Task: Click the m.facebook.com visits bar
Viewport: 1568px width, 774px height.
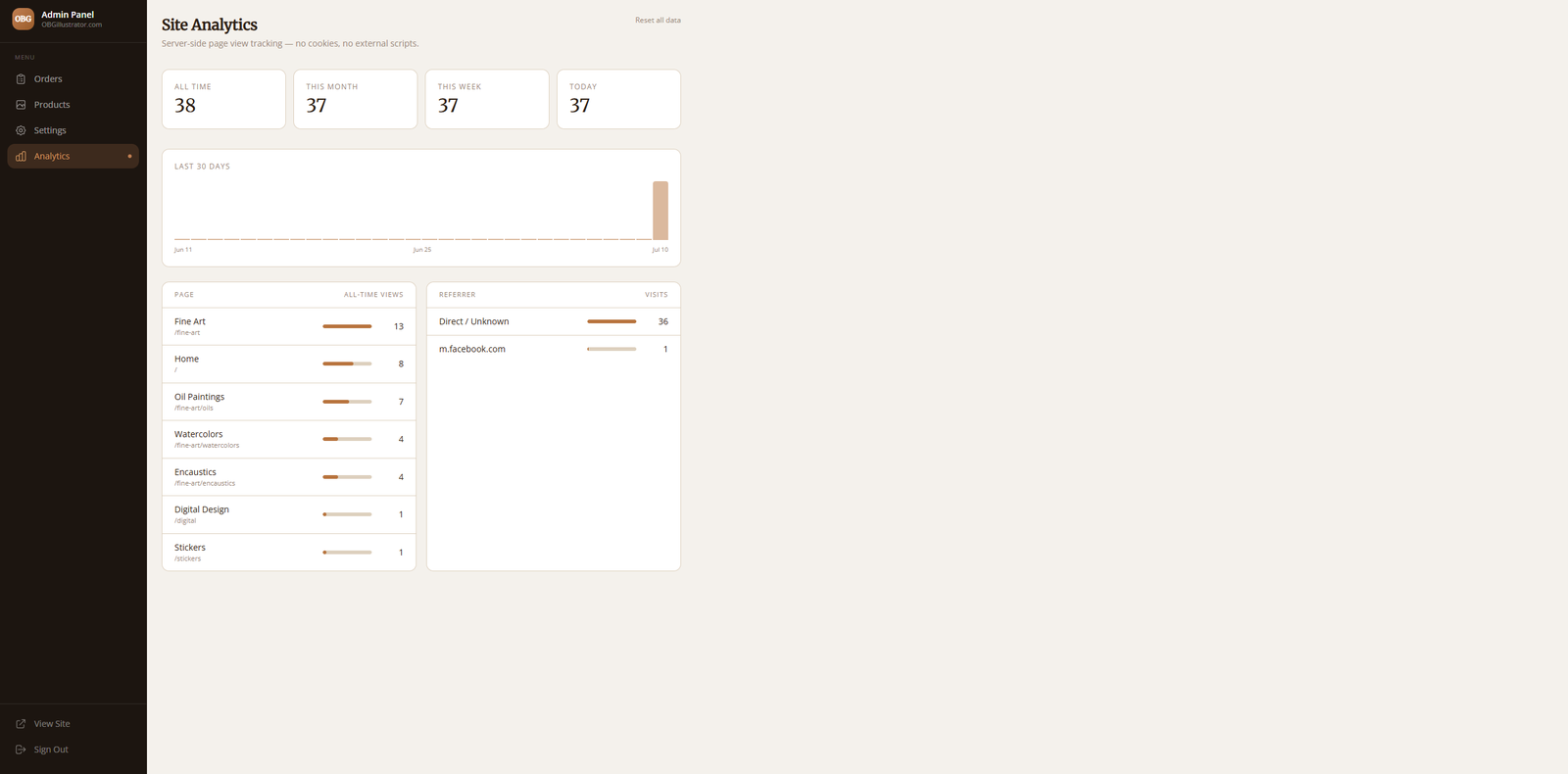Action: pos(612,349)
